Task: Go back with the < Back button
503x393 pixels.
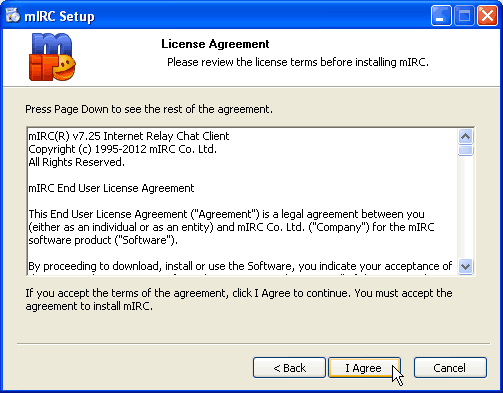Action: (289, 368)
